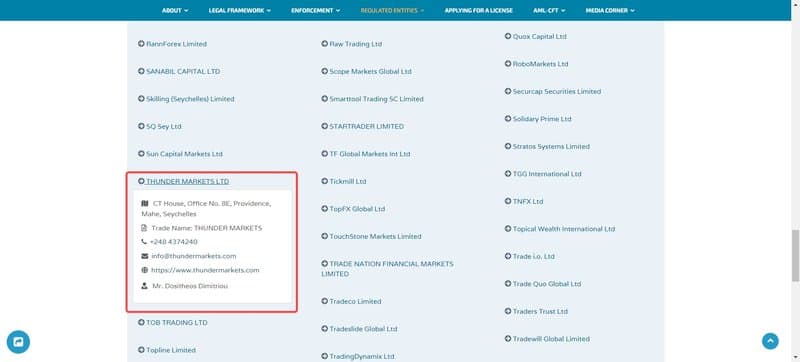
Task: Click the envelope icon beside the email
Action: [144, 256]
